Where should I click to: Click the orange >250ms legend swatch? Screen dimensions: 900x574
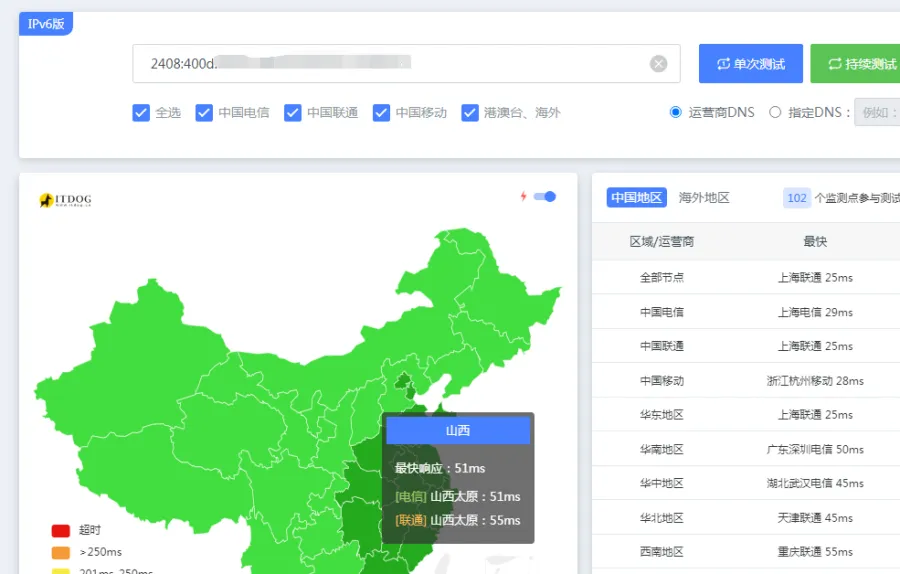(61, 552)
